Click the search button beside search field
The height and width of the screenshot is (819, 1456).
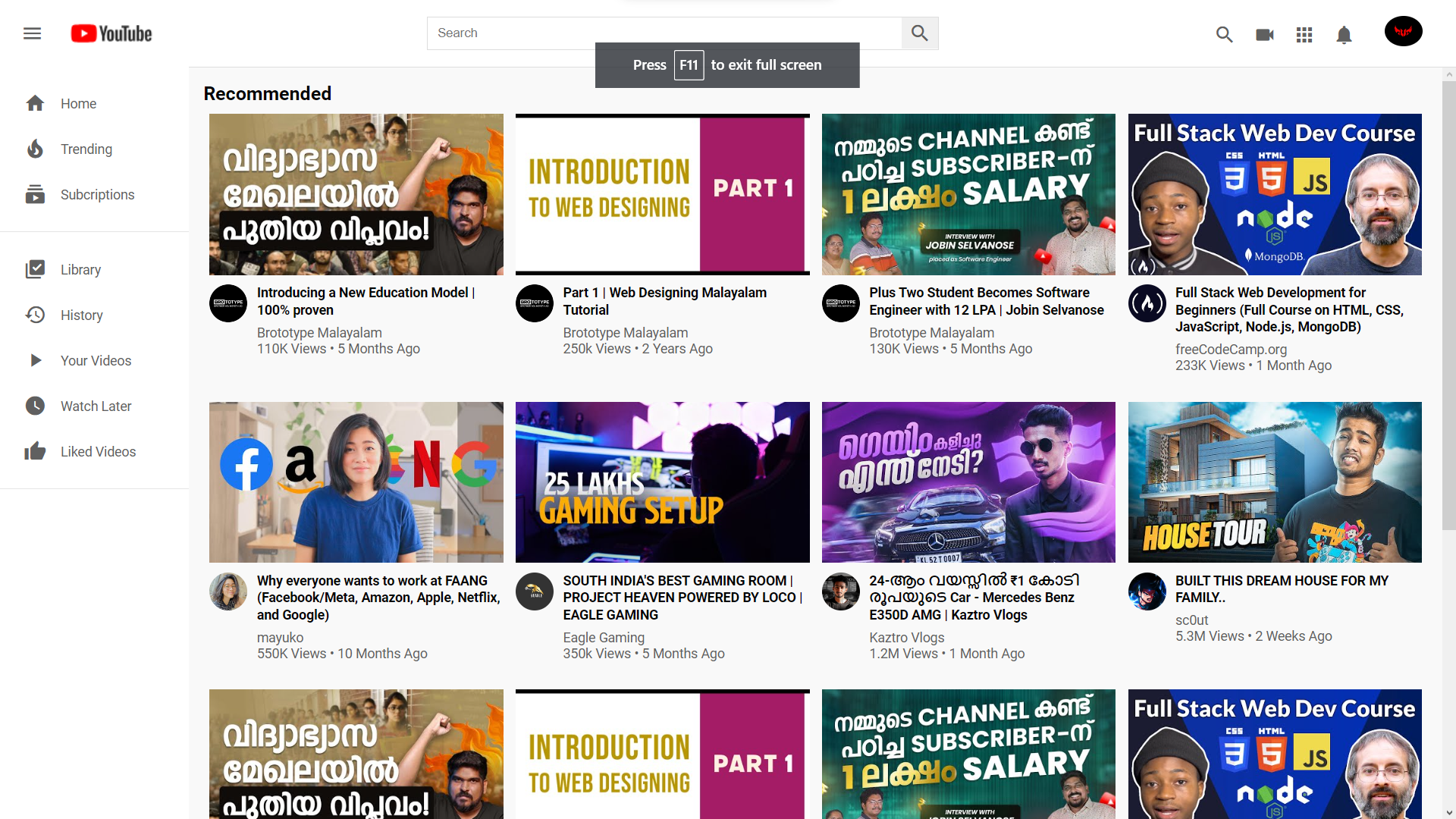920,33
